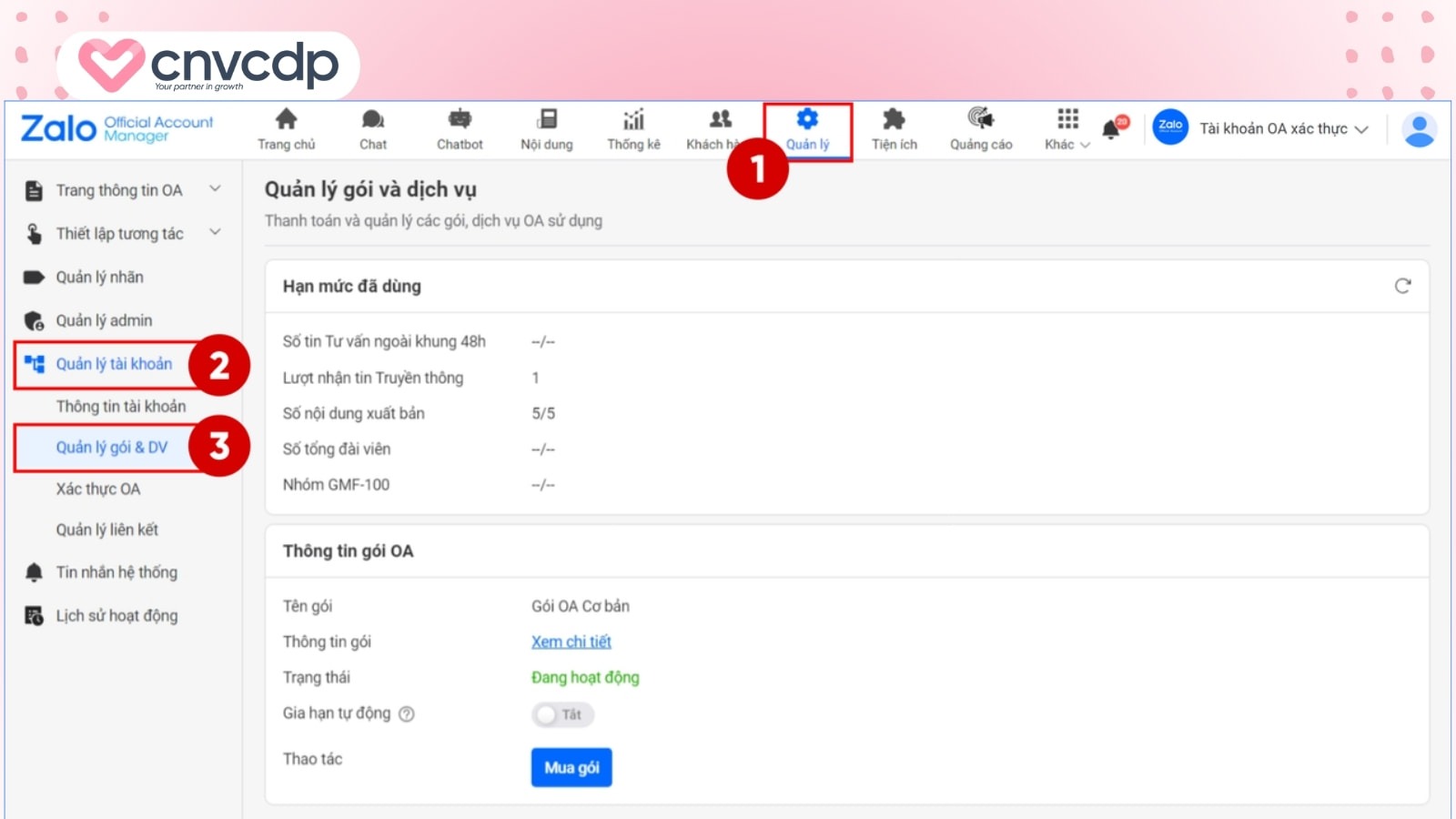The width and height of the screenshot is (1456, 819).
Task: Click the Mua gói button
Action: 571,767
